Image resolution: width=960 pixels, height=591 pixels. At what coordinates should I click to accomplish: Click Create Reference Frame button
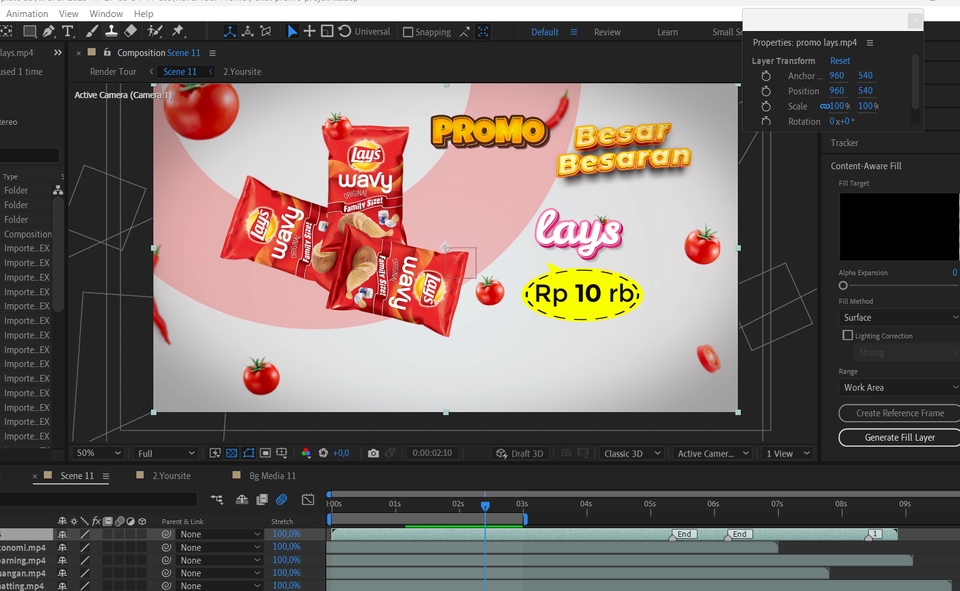899,413
